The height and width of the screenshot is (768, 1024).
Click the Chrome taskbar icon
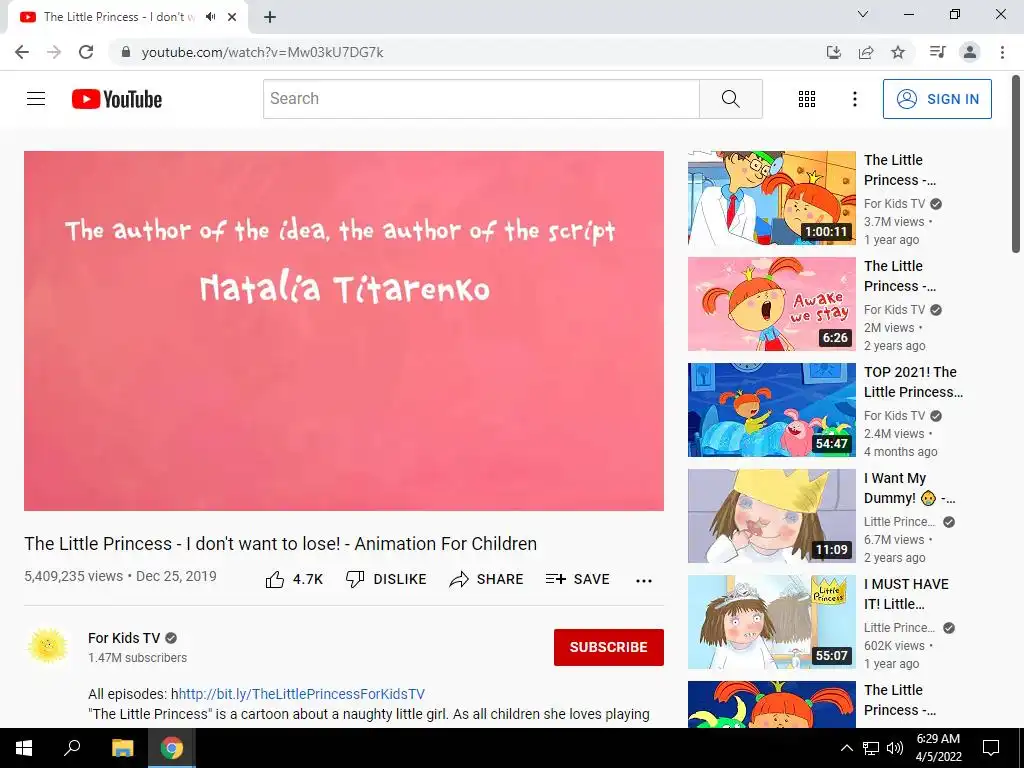pos(172,748)
